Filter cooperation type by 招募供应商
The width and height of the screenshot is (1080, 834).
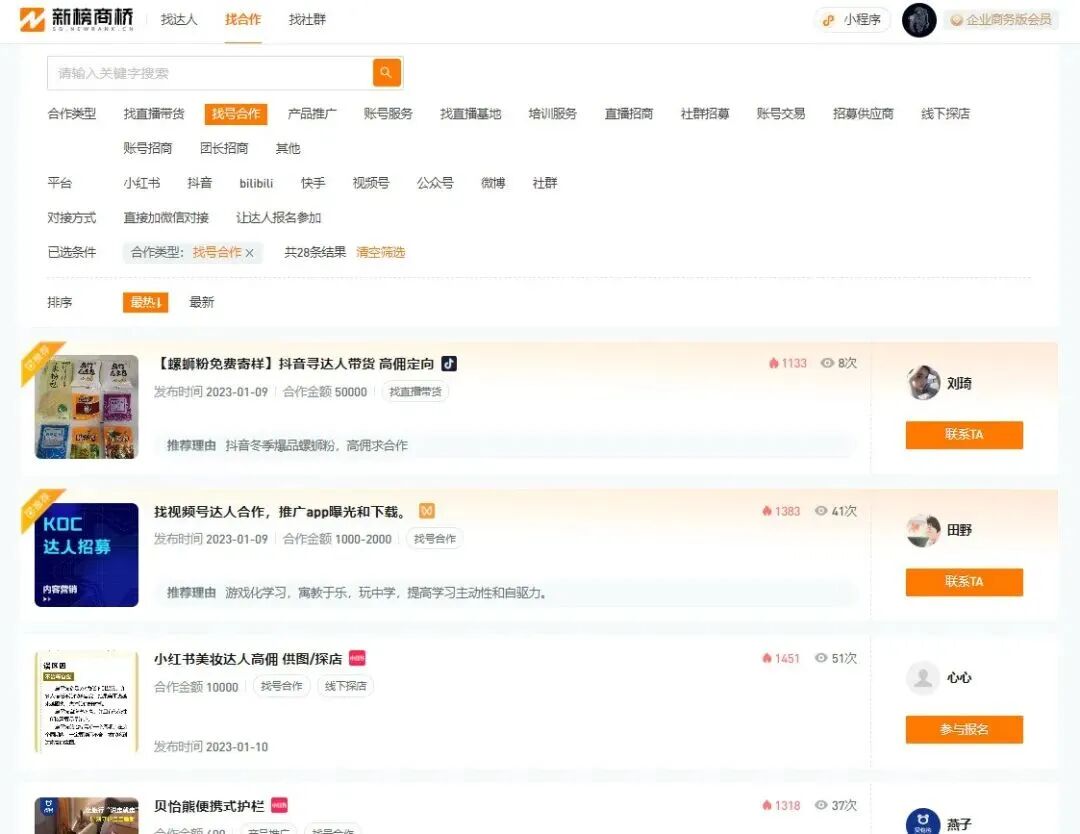coord(863,114)
